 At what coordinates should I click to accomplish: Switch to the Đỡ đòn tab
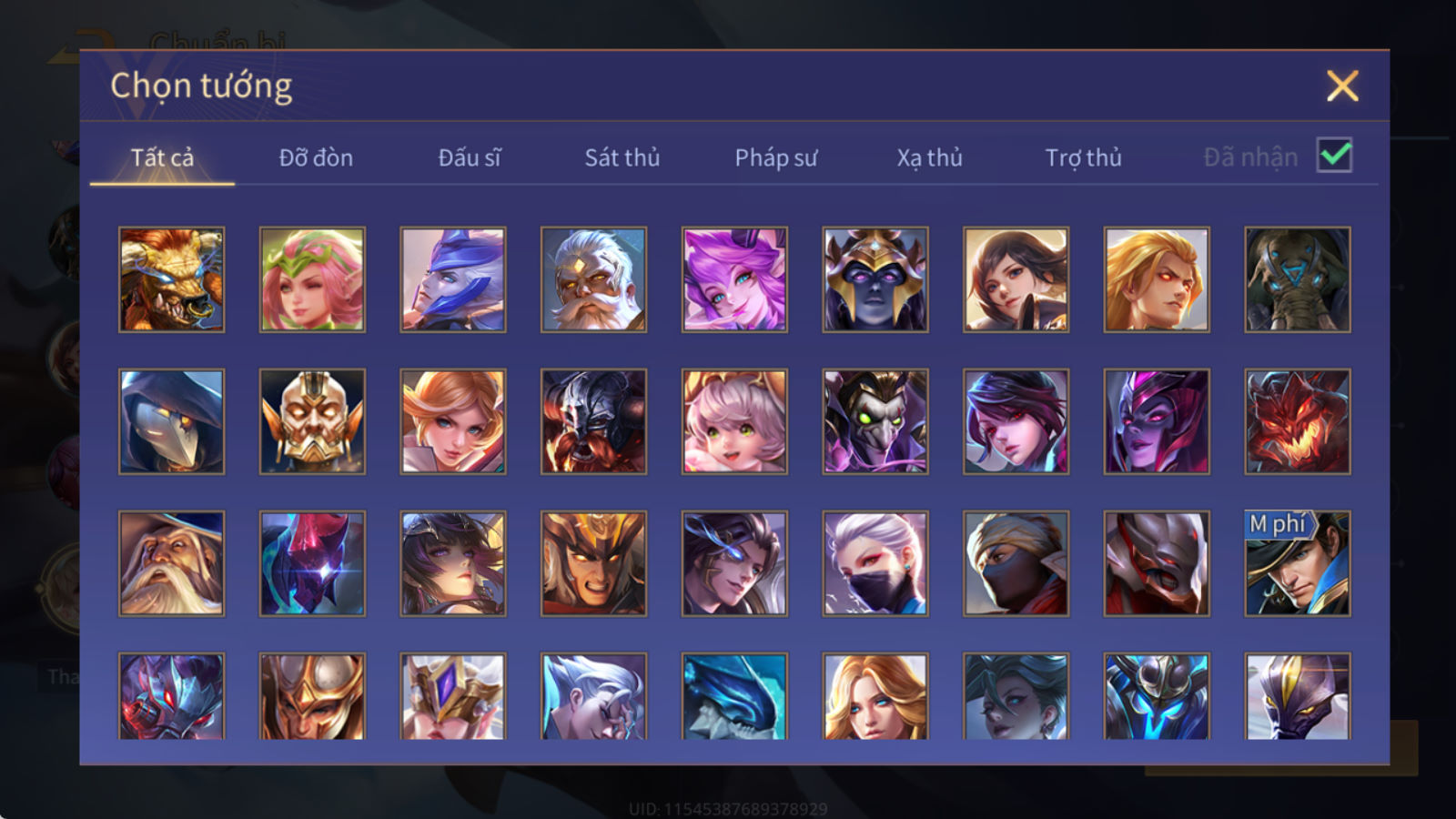[316, 157]
